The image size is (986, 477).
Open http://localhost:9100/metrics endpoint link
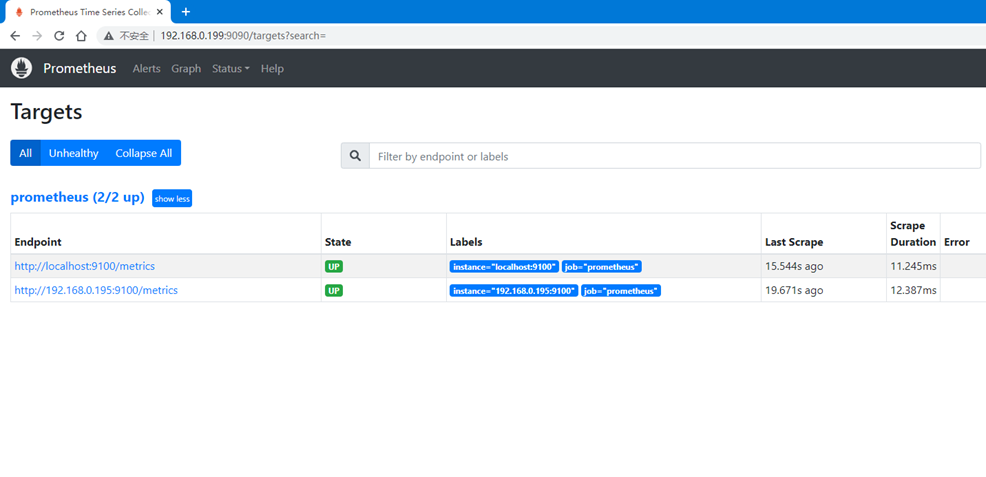[85, 266]
